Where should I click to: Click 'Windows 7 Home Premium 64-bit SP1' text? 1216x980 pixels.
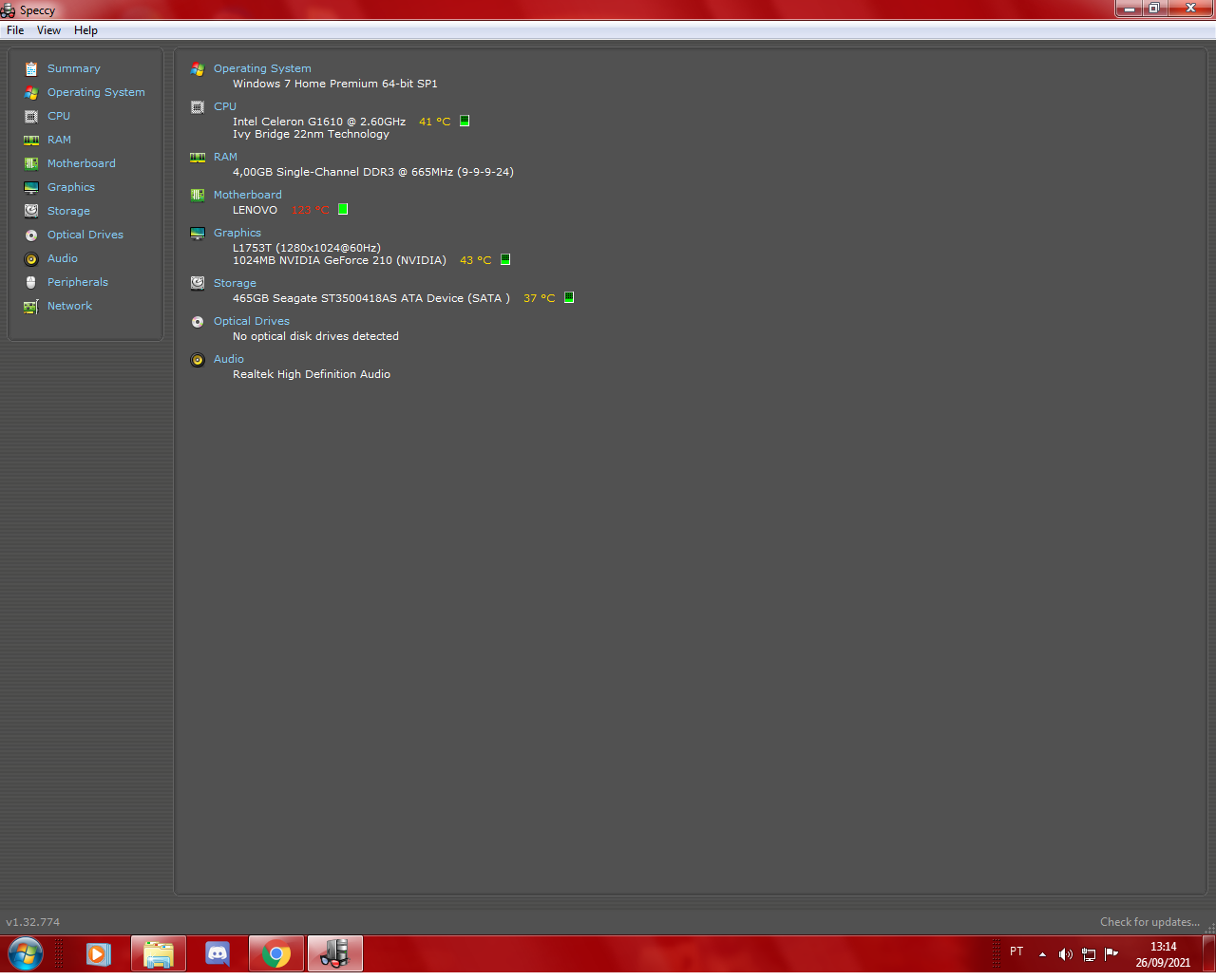tap(335, 84)
